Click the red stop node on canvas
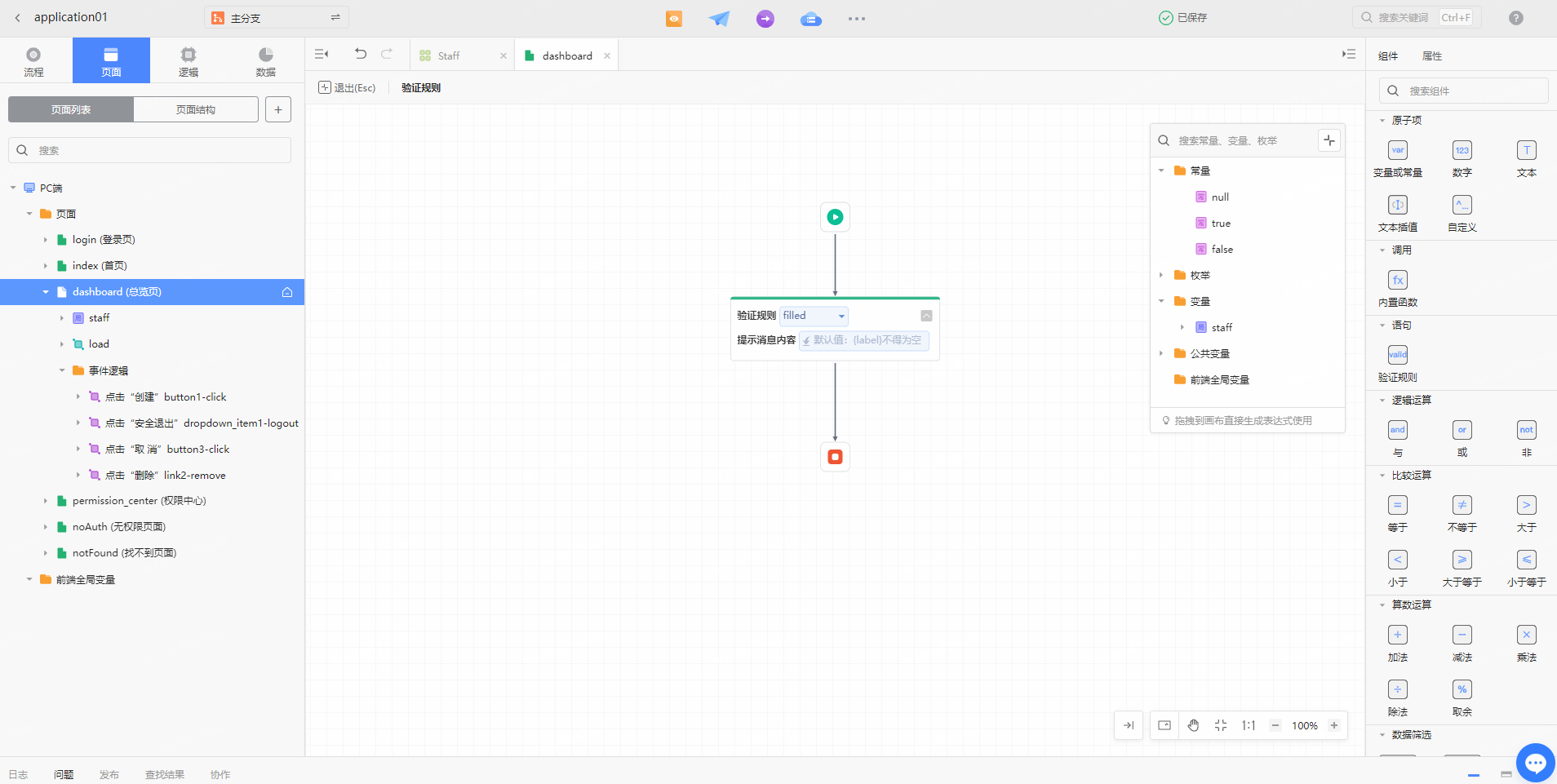Image resolution: width=1557 pixels, height=784 pixels. click(x=835, y=457)
